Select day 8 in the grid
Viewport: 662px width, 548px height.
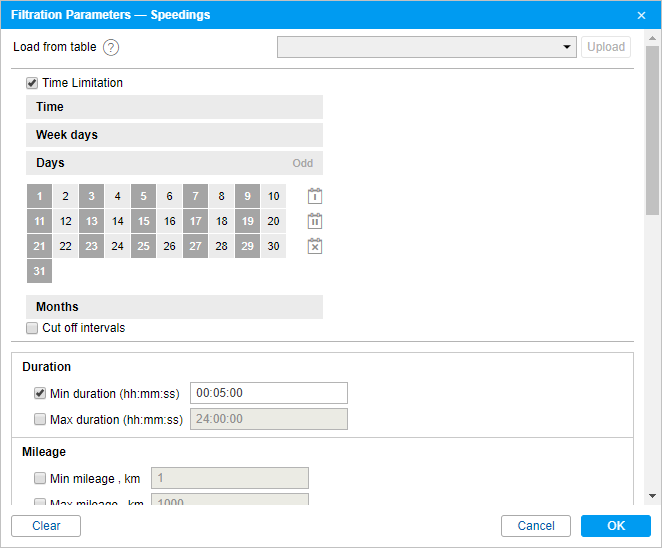point(221,196)
